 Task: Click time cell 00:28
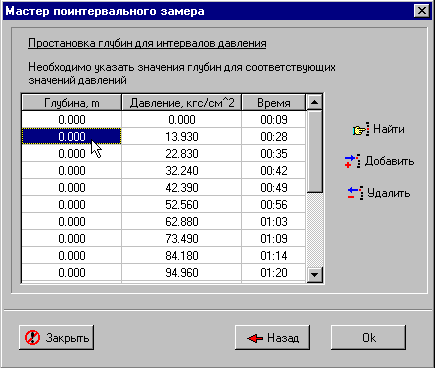click(274, 137)
